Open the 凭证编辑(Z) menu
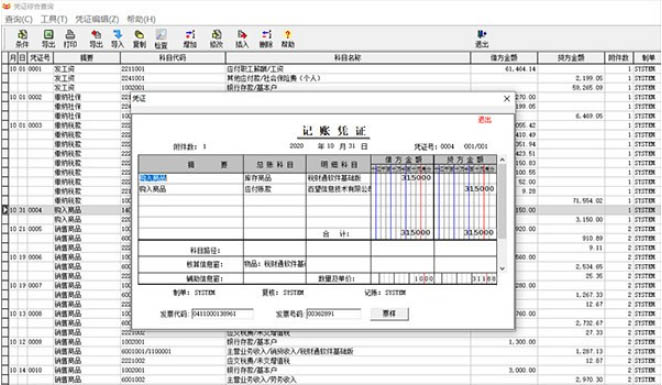The width and height of the screenshot is (662, 385). click(97, 19)
